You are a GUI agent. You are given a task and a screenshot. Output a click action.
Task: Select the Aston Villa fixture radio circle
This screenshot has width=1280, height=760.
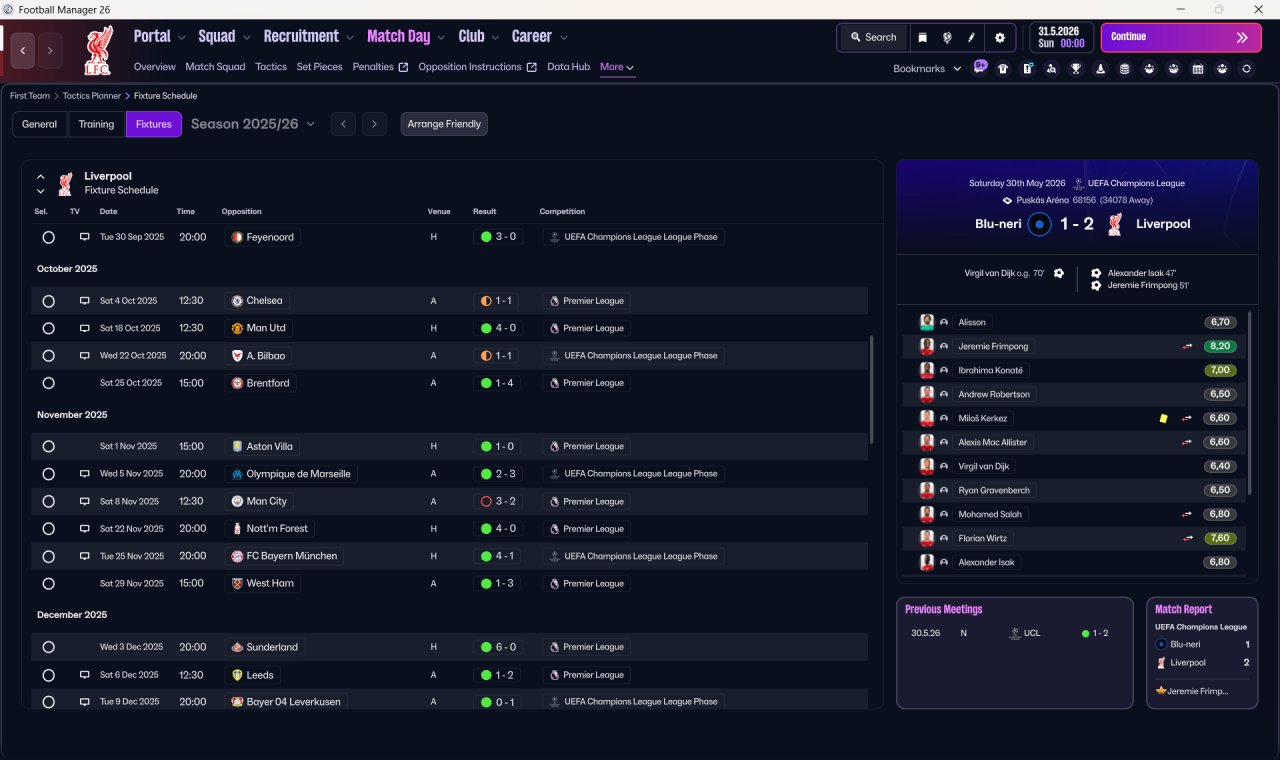coord(48,446)
